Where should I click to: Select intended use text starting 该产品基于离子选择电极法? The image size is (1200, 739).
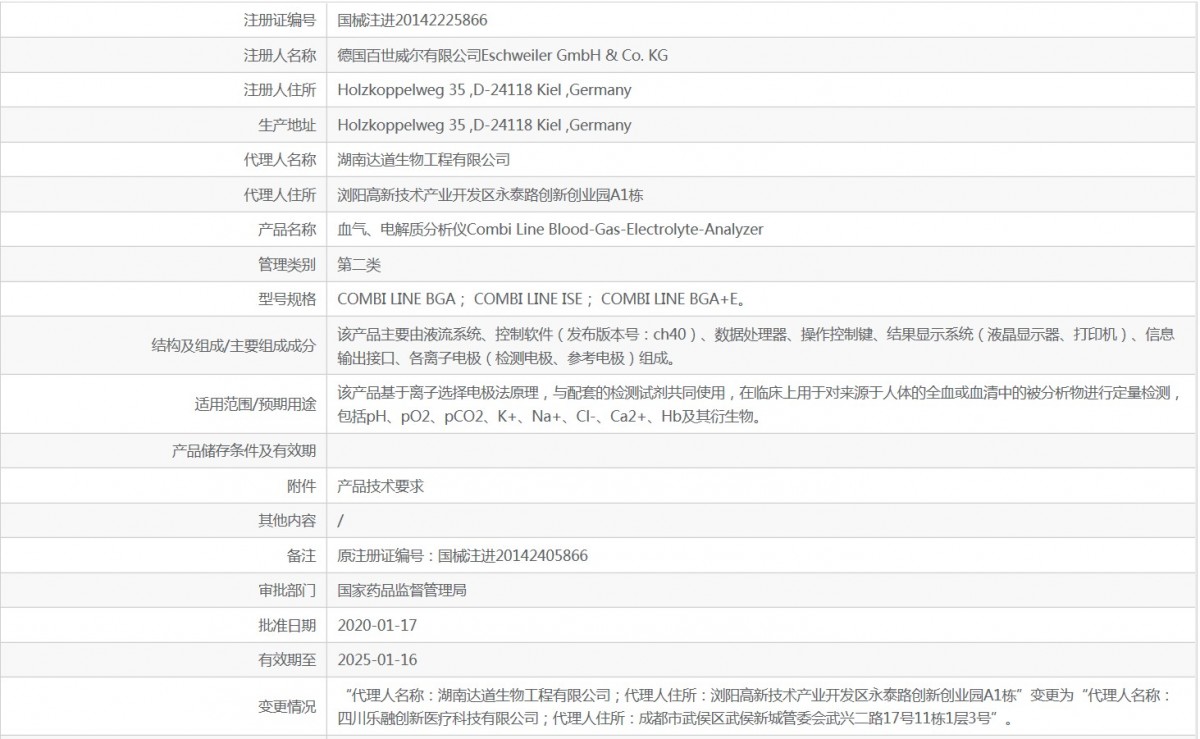click(x=761, y=405)
